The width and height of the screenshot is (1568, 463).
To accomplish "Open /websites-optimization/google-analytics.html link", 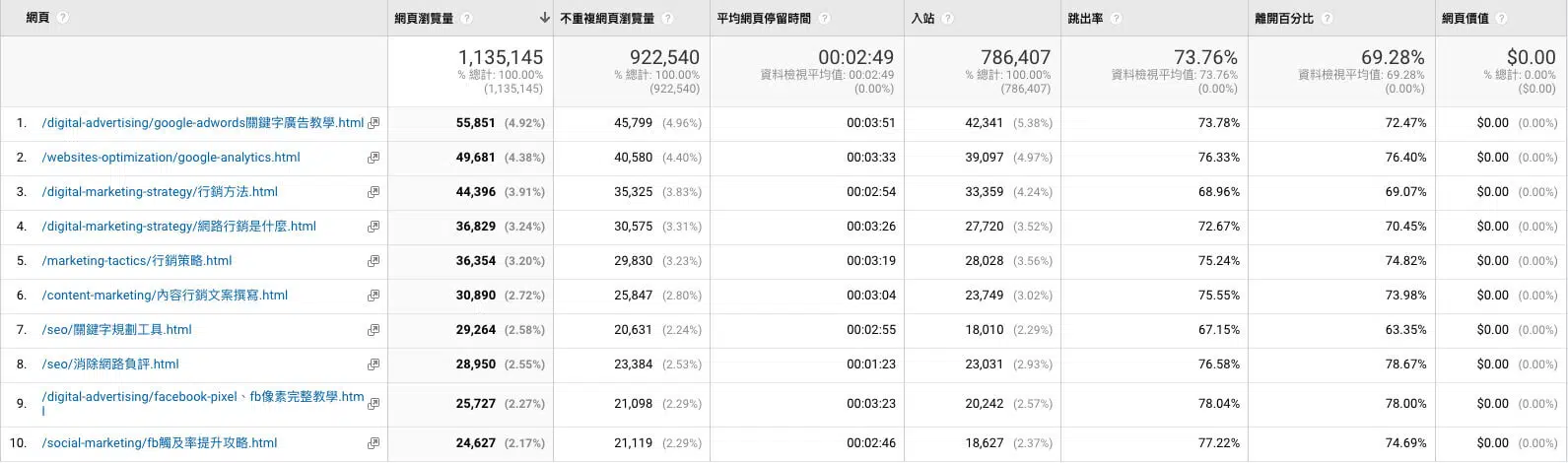I will point(170,158).
